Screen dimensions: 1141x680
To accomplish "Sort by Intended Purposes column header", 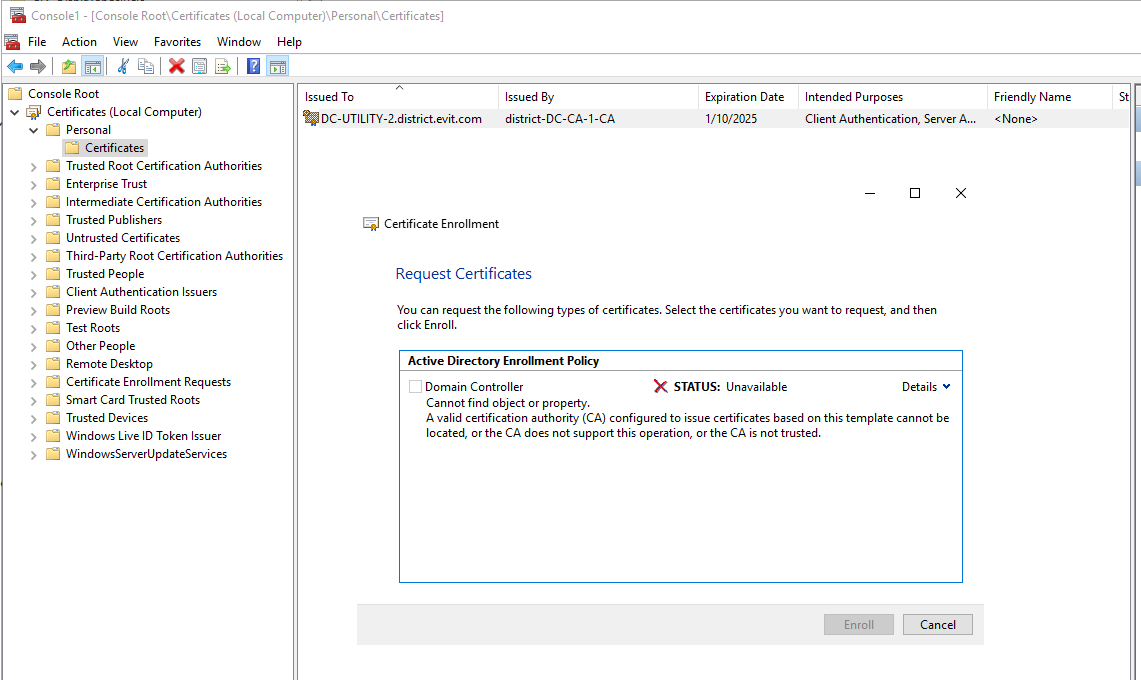I will pyautogui.click(x=893, y=97).
